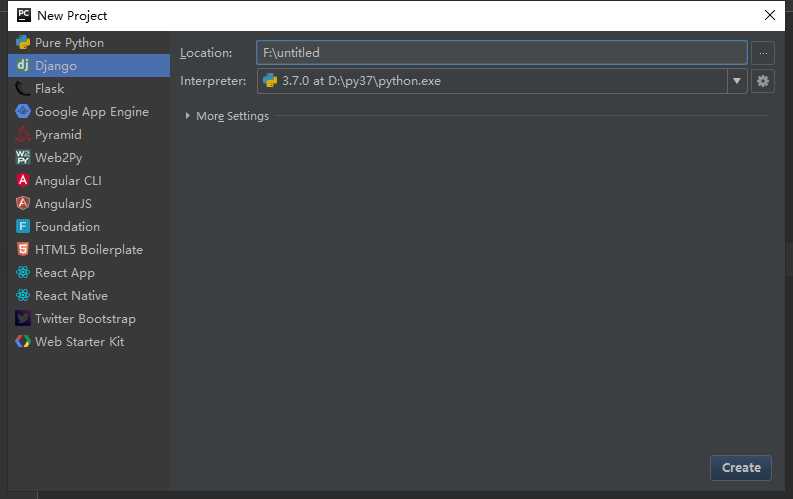Click the Angular CLI icon
The width and height of the screenshot is (793, 499).
point(23,180)
